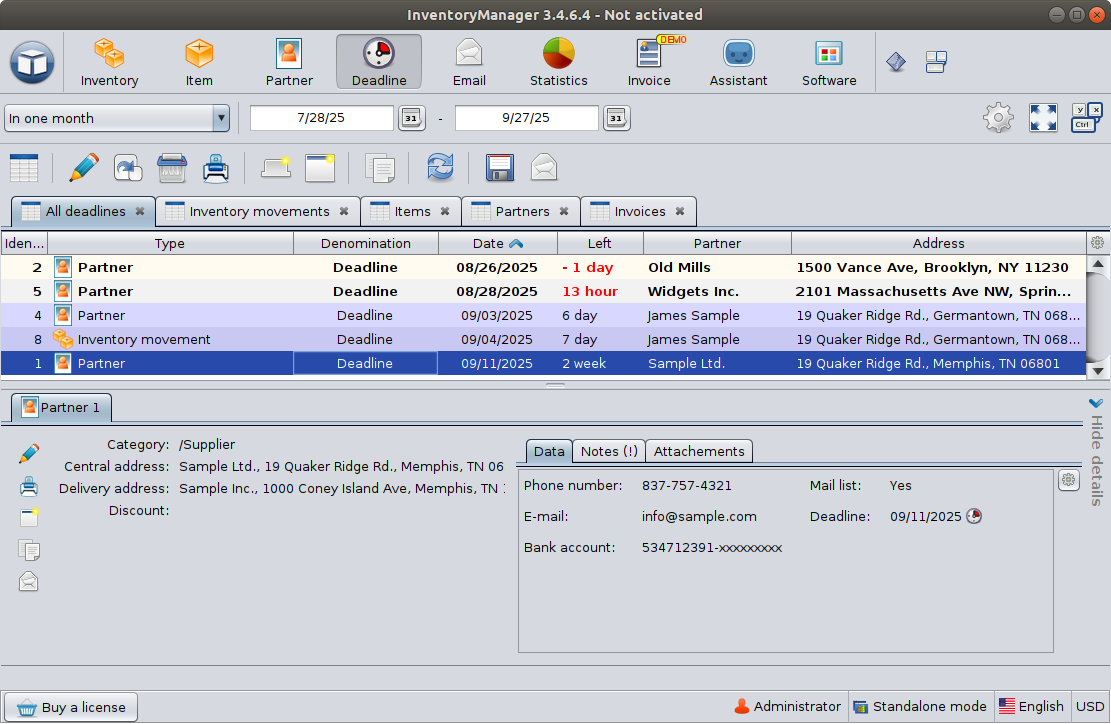Close the Inventory movements tab

click(344, 211)
